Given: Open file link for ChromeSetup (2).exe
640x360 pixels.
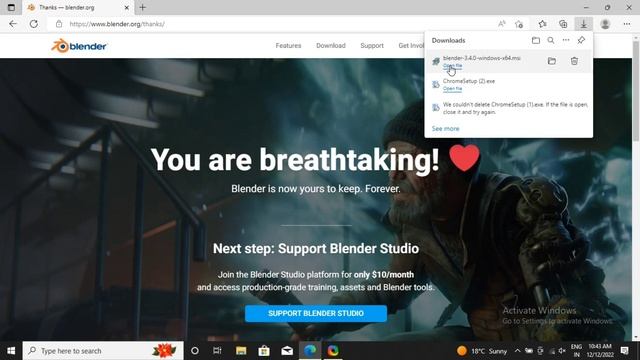Looking at the screenshot, I should 452,89.
